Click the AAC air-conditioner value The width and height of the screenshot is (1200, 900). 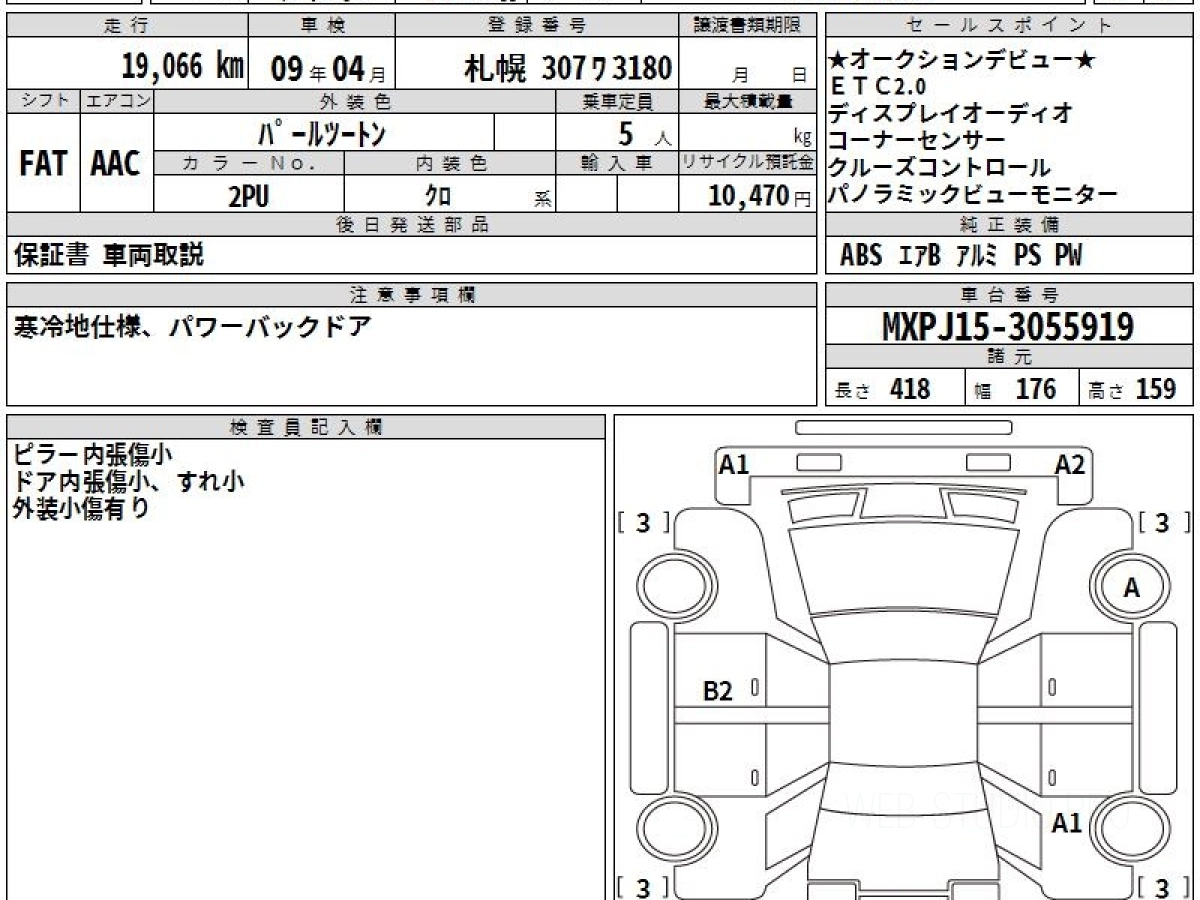116,165
